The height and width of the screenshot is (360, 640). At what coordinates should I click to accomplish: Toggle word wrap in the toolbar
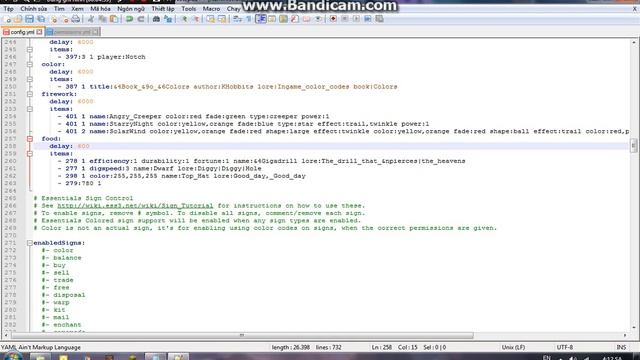coord(237,19)
